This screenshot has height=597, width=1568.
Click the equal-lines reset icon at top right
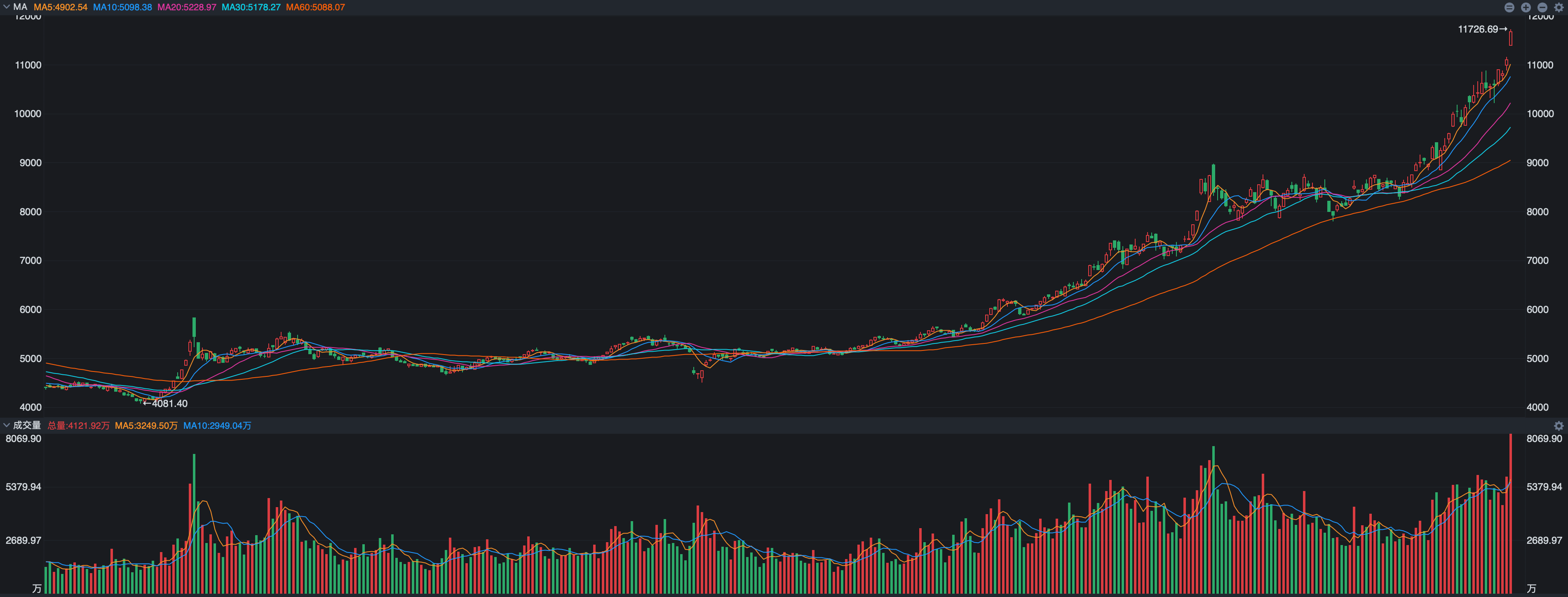tap(1509, 7)
